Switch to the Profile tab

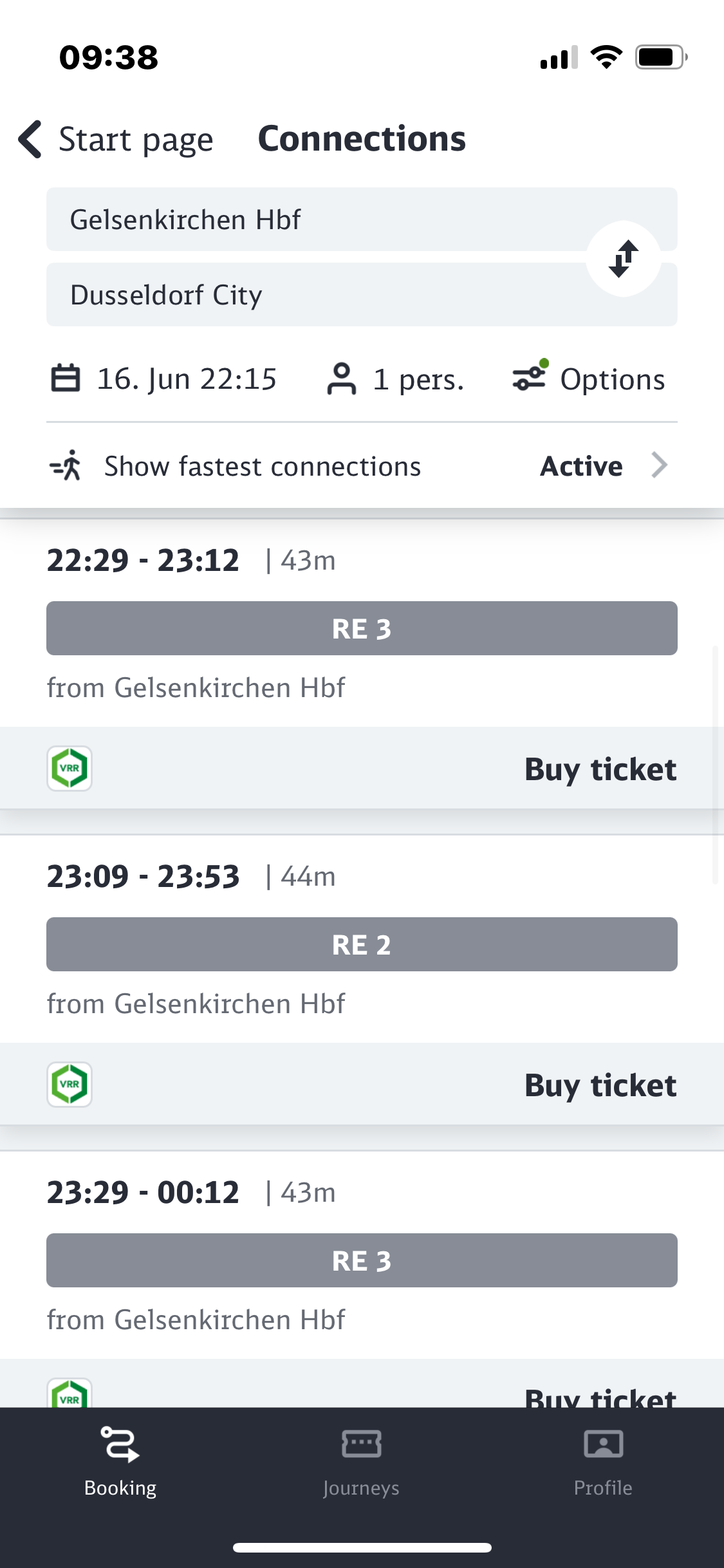tap(603, 1461)
